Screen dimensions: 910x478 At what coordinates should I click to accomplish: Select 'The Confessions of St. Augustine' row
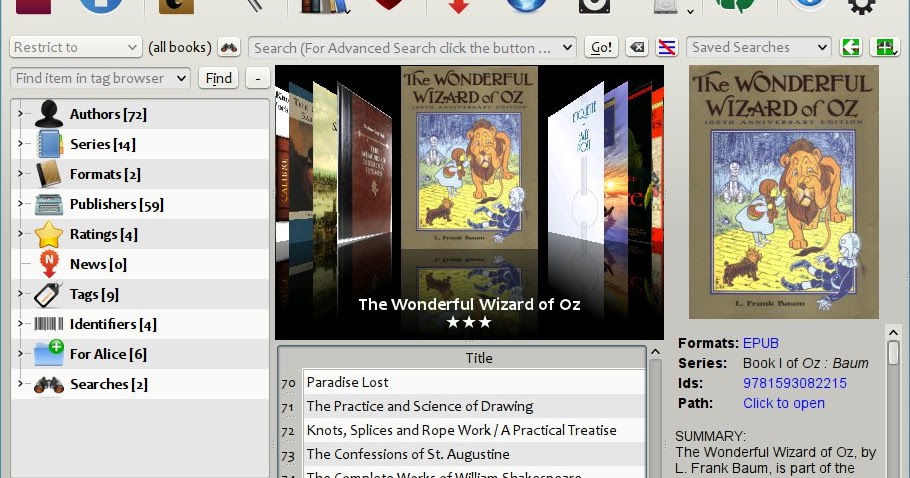pyautogui.click(x=474, y=454)
